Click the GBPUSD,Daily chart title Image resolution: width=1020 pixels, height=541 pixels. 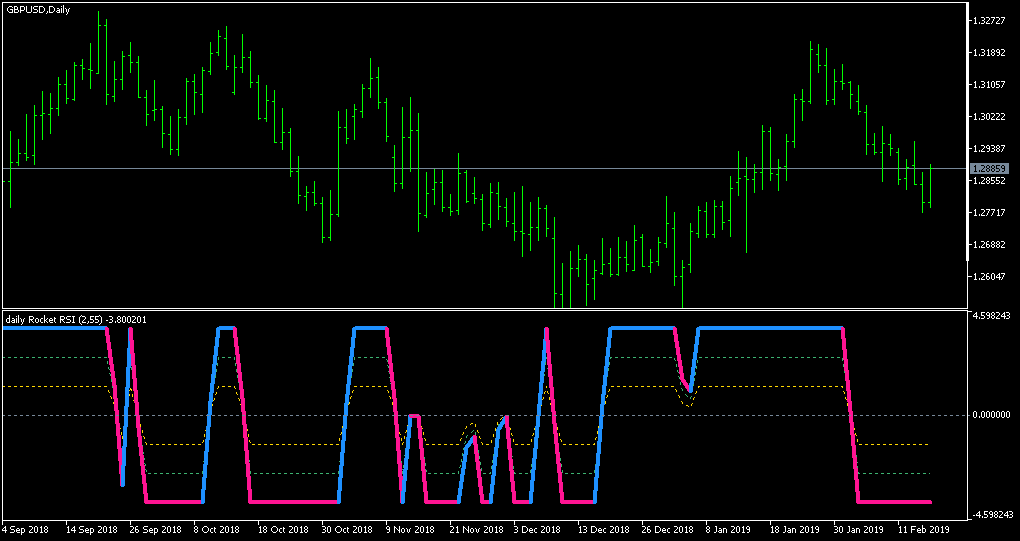coord(38,10)
